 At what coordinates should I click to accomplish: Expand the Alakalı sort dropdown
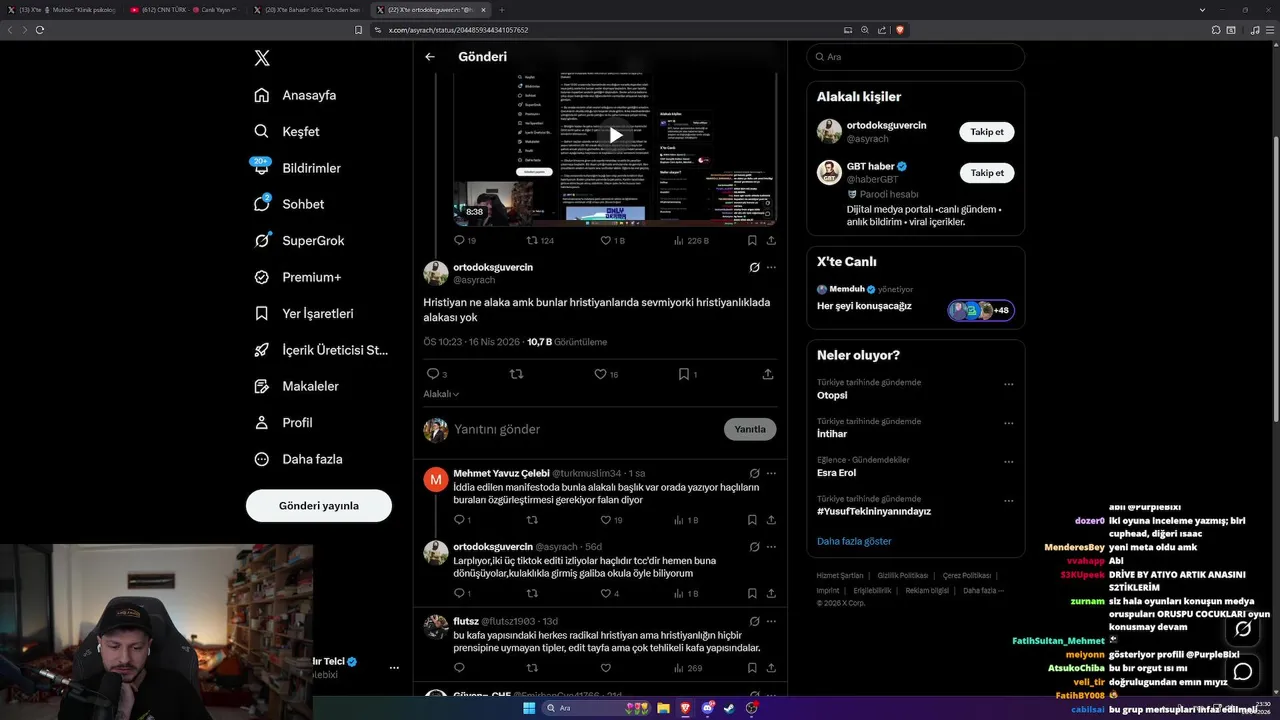pyautogui.click(x=441, y=394)
